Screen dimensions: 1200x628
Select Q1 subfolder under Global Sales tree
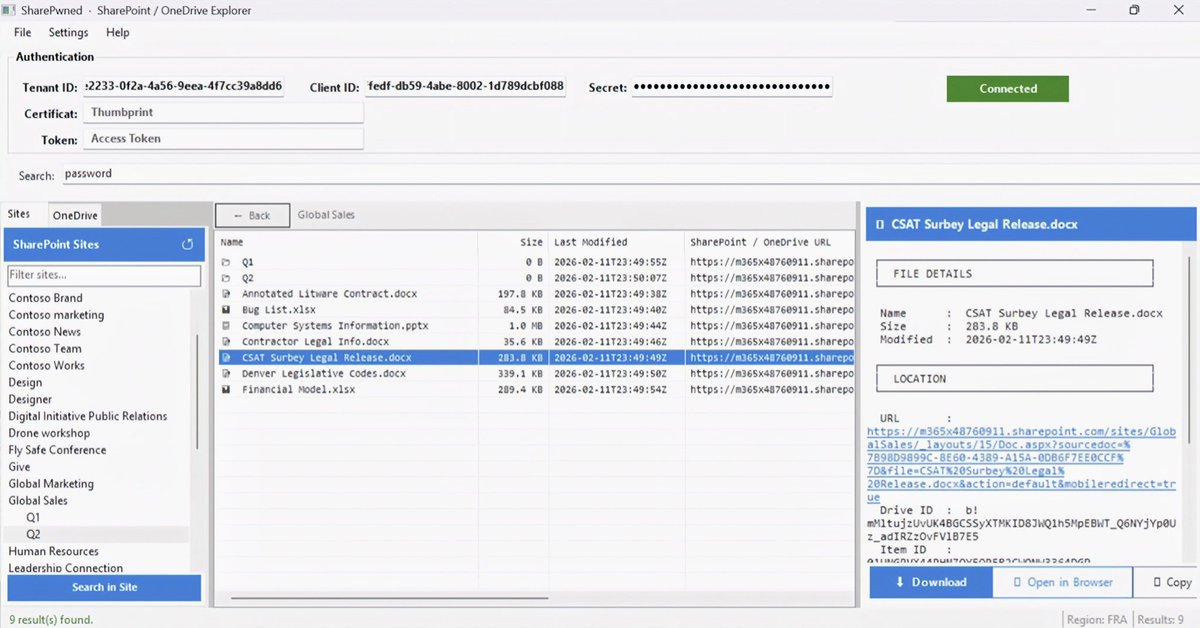pyautogui.click(x=33, y=518)
